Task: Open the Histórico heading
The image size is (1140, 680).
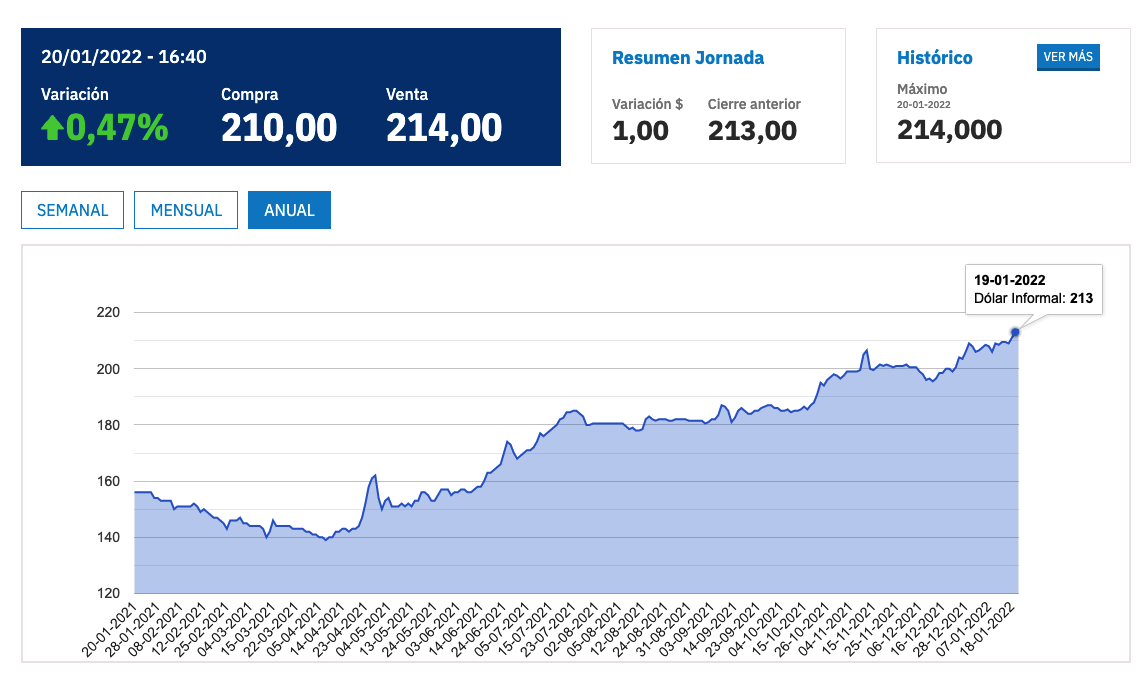Action: pos(934,58)
